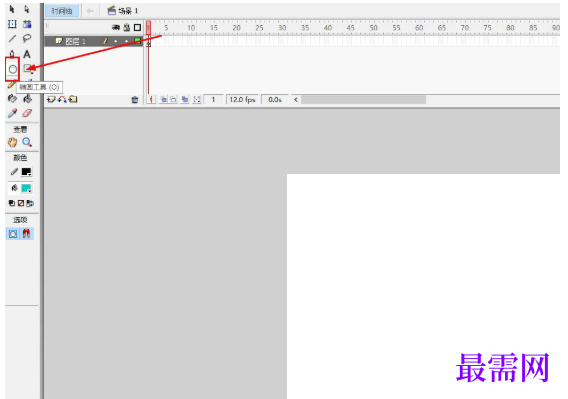Click the Center Frame button

[x=151, y=99]
